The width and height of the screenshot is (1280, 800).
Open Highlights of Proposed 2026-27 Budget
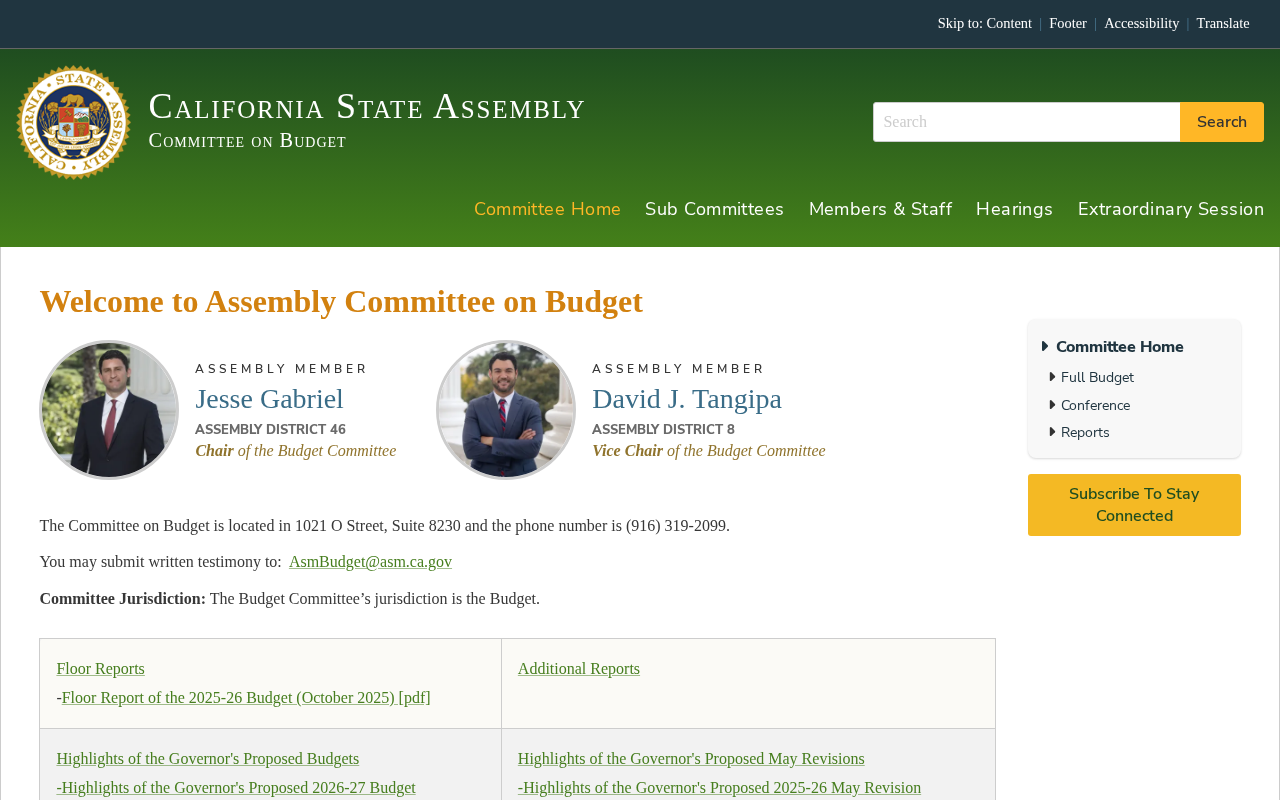point(236,788)
